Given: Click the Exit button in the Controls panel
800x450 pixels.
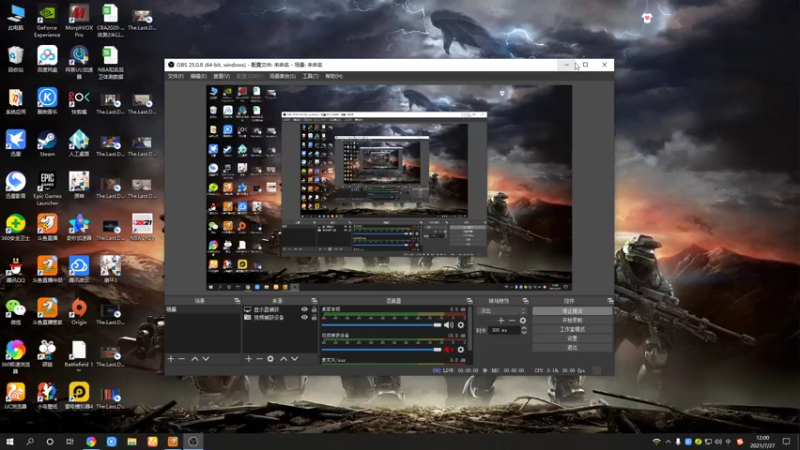Looking at the screenshot, I should (x=572, y=347).
